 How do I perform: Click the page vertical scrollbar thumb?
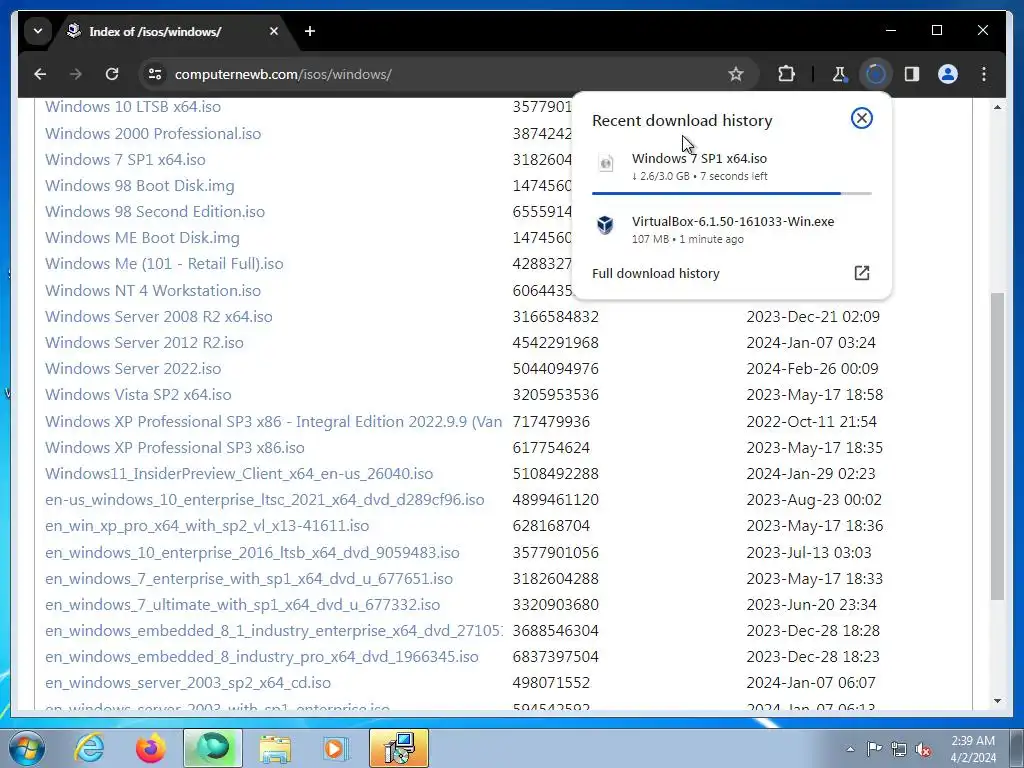[997, 446]
